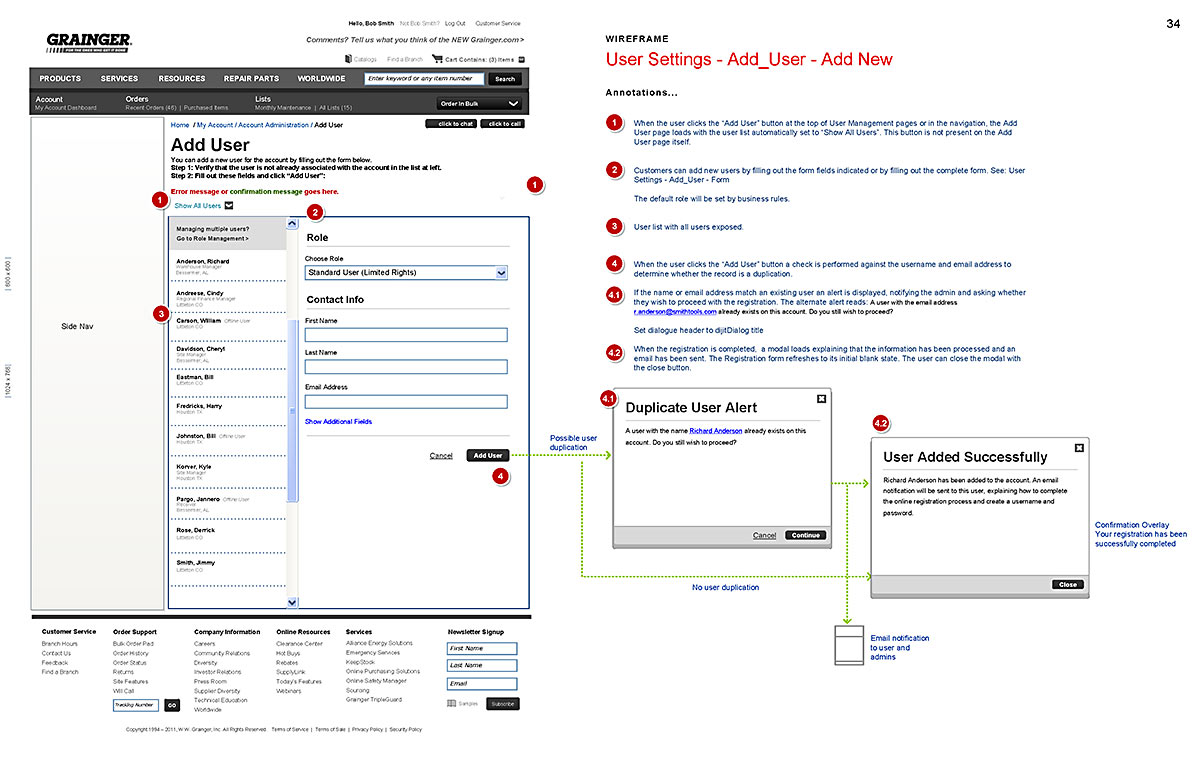Click the Samples newsletter icon
Image resolution: width=1200 pixels, height=777 pixels.
point(452,704)
